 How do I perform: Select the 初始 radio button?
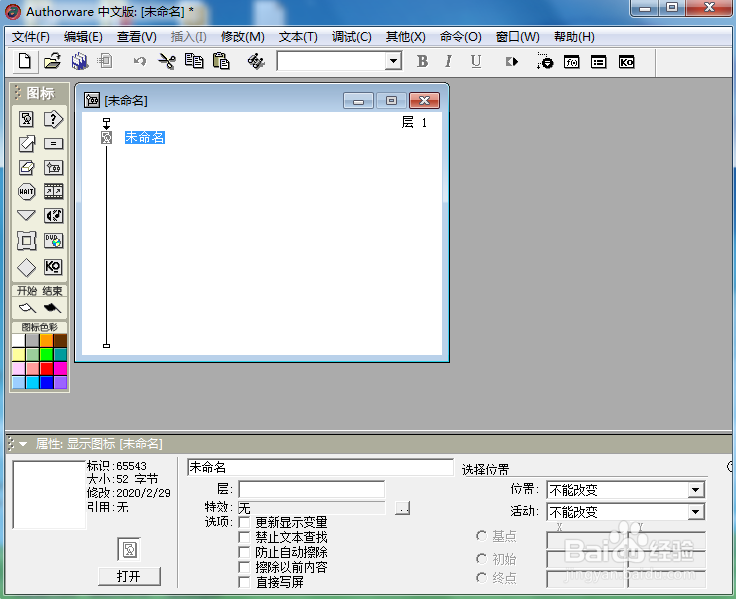pos(481,559)
